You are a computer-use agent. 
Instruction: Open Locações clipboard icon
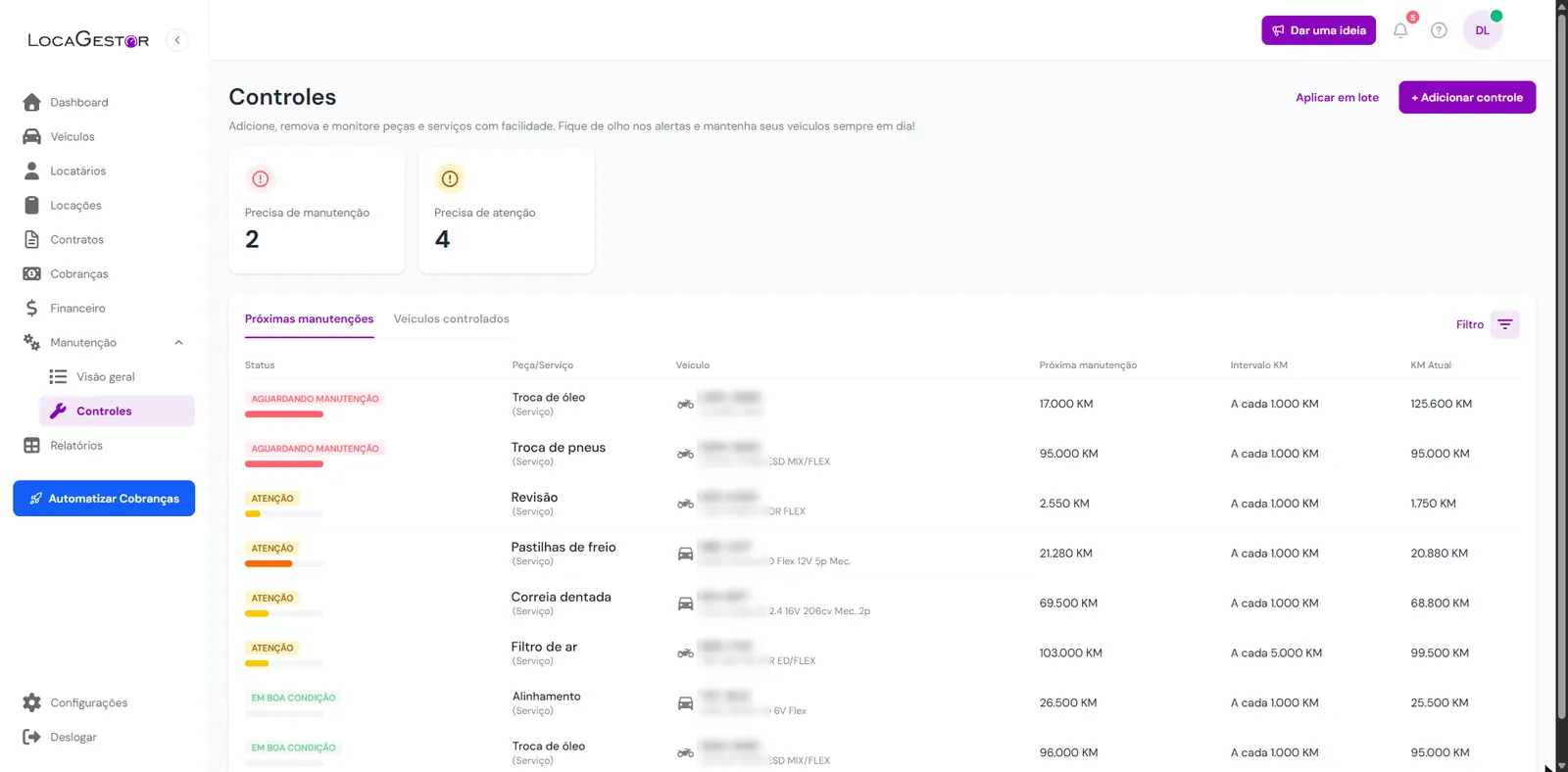click(31, 205)
